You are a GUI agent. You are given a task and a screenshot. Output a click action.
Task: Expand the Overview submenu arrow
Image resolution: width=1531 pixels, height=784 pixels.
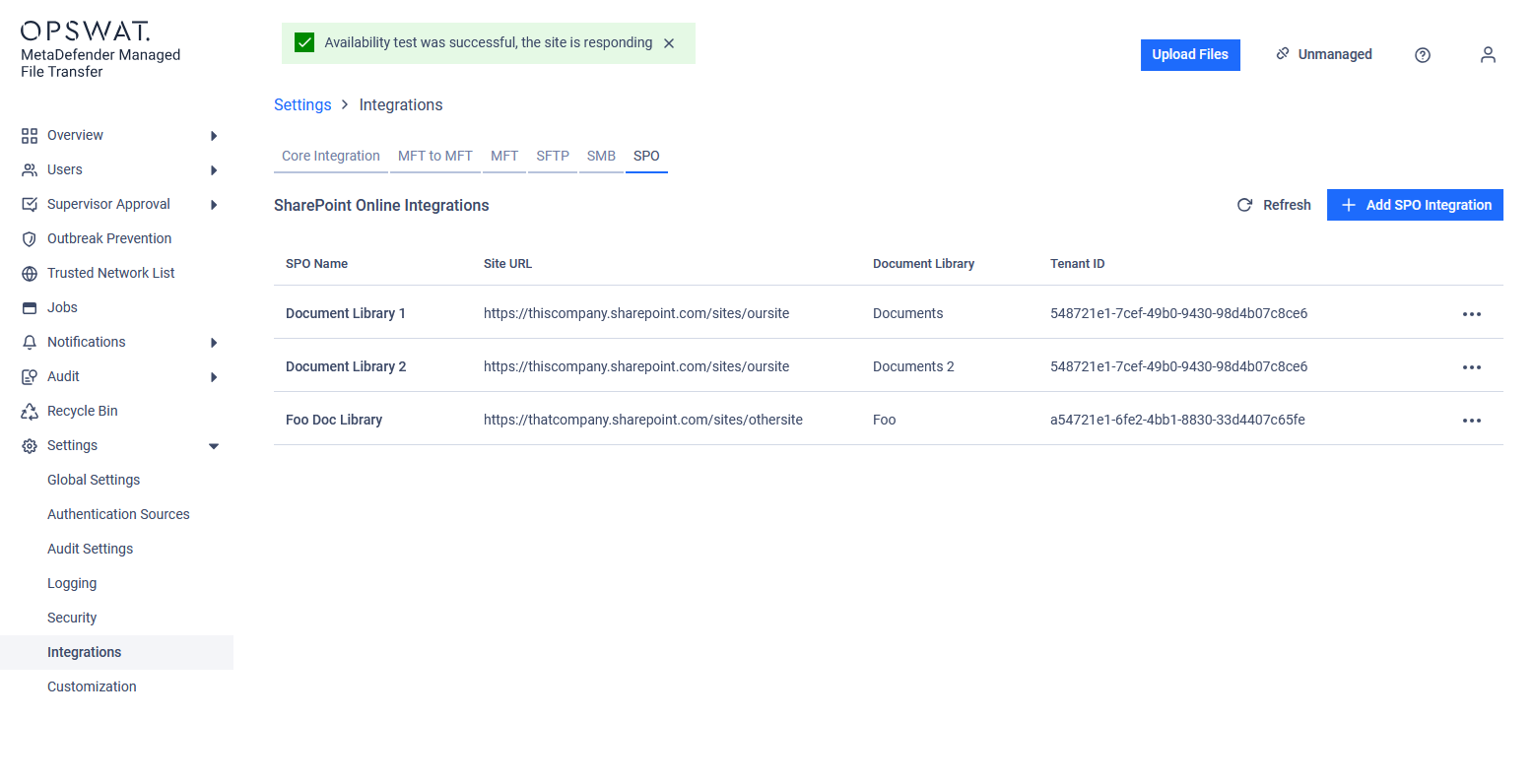tap(214, 136)
